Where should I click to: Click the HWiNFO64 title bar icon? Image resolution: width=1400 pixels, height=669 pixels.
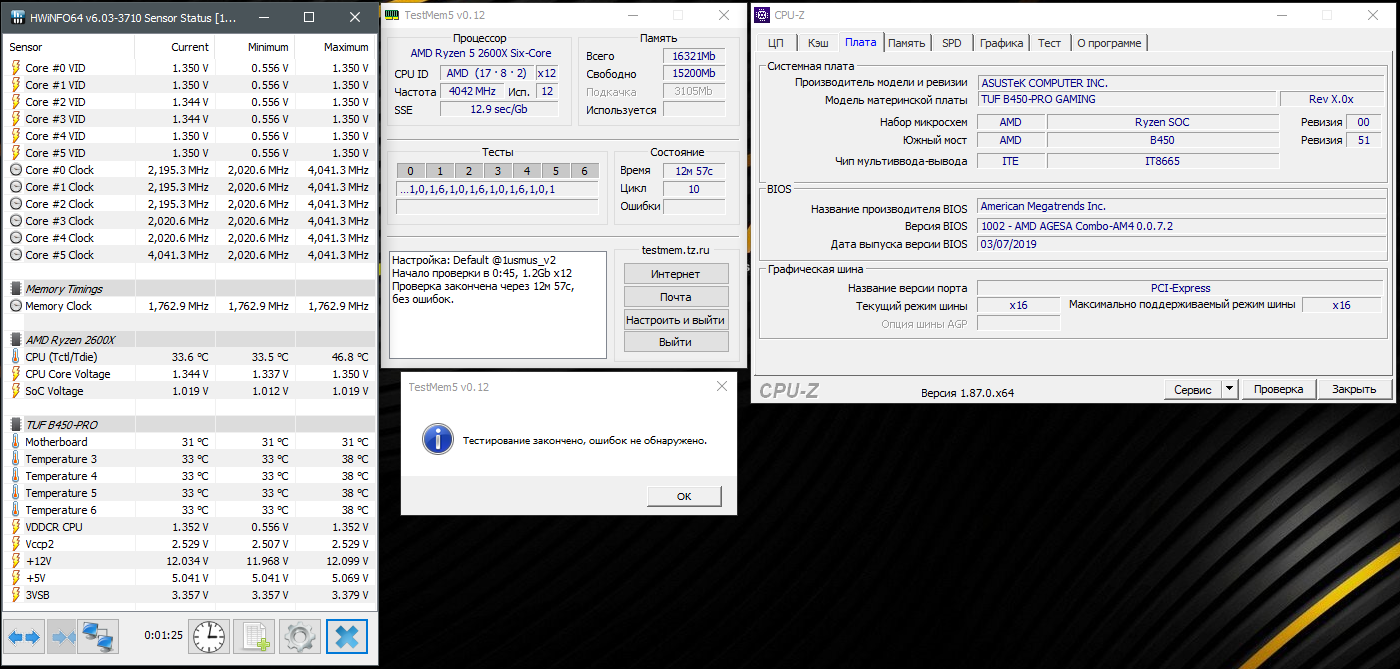click(x=18, y=17)
